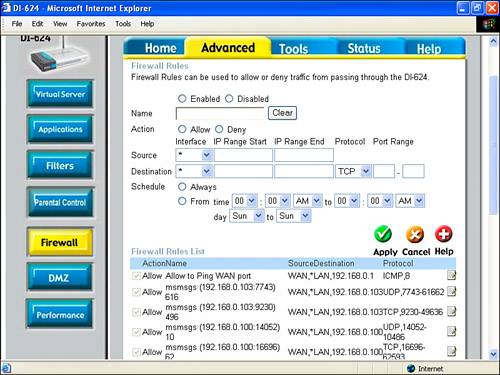Screen dimensions: 500x375
Task: Click the Clear button next to Name
Action: [x=282, y=113]
